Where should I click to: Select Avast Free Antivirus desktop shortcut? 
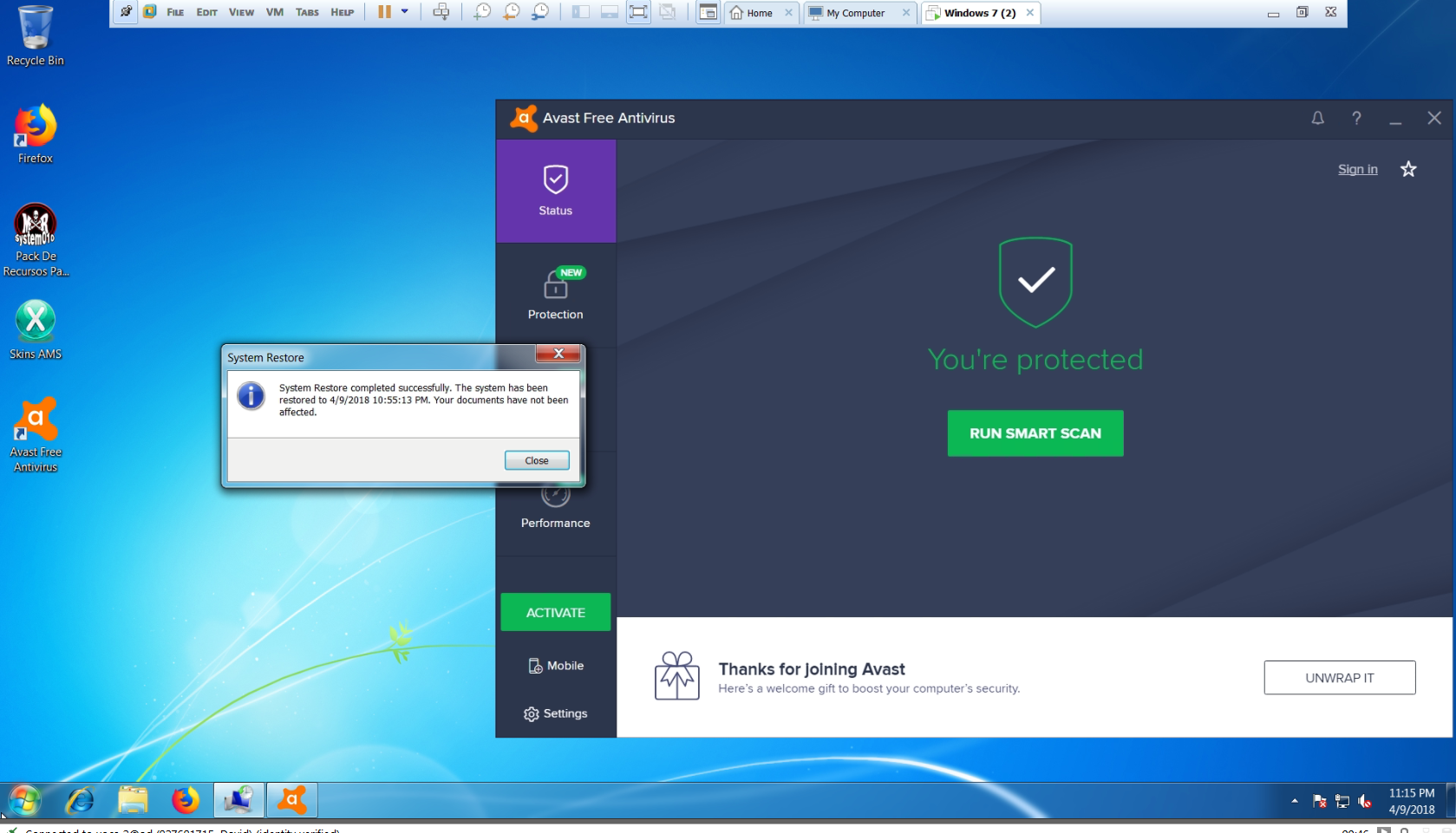pyautogui.click(x=36, y=435)
